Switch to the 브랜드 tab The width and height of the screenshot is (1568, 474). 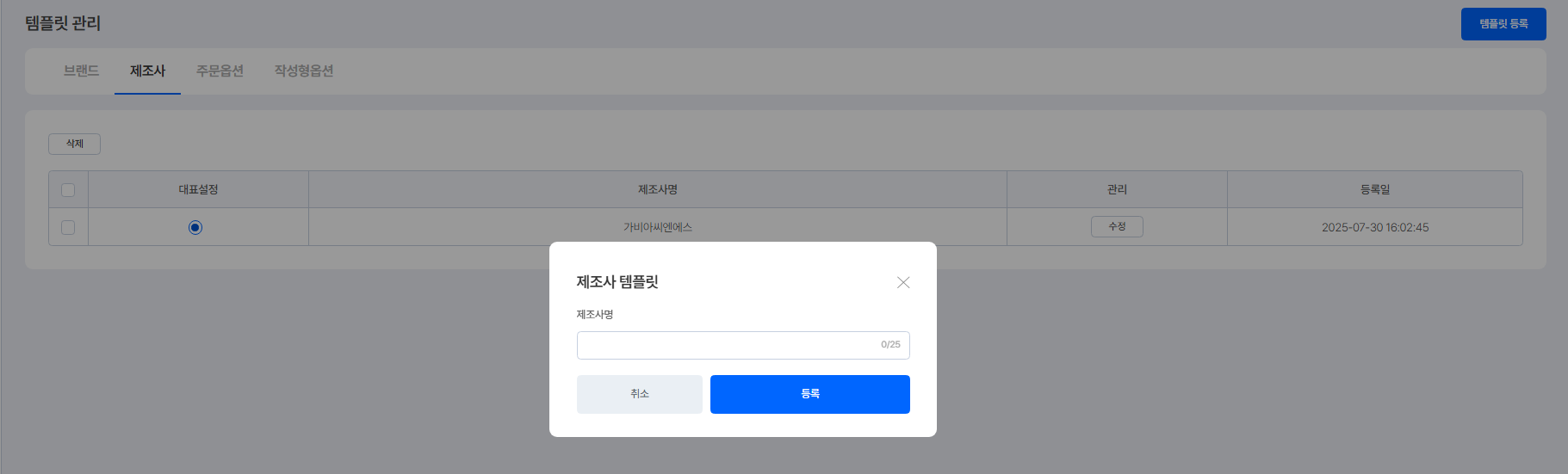81,71
